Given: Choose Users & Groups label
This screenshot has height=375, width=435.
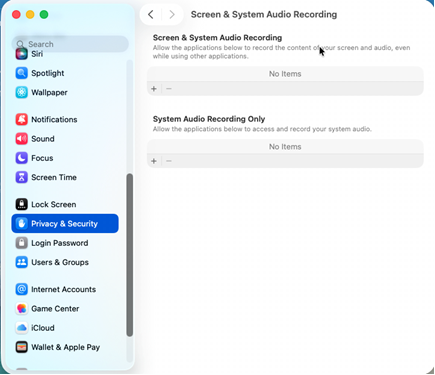Looking at the screenshot, I should [x=60, y=262].
